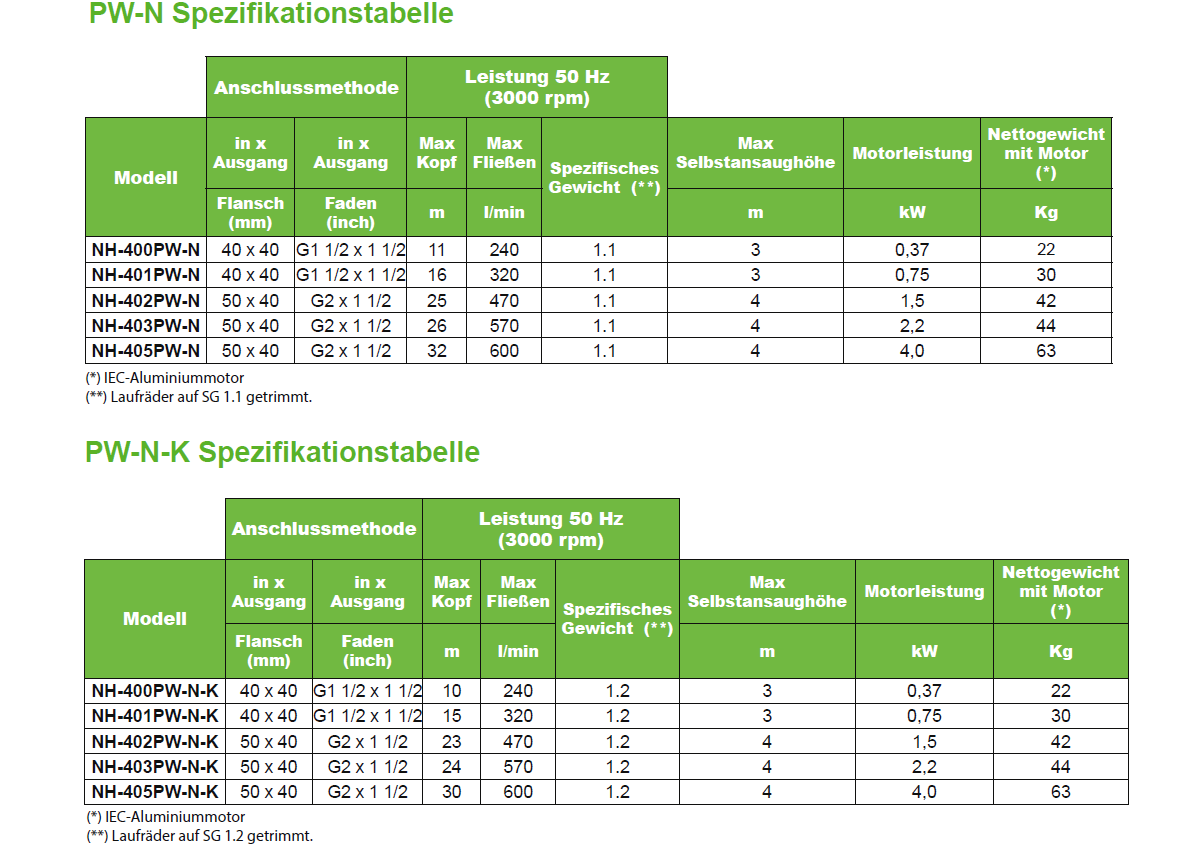The image size is (1200, 849).
Task: Select the Max Kopf value 23 for NH-402PW-N-K
Action: (x=452, y=742)
